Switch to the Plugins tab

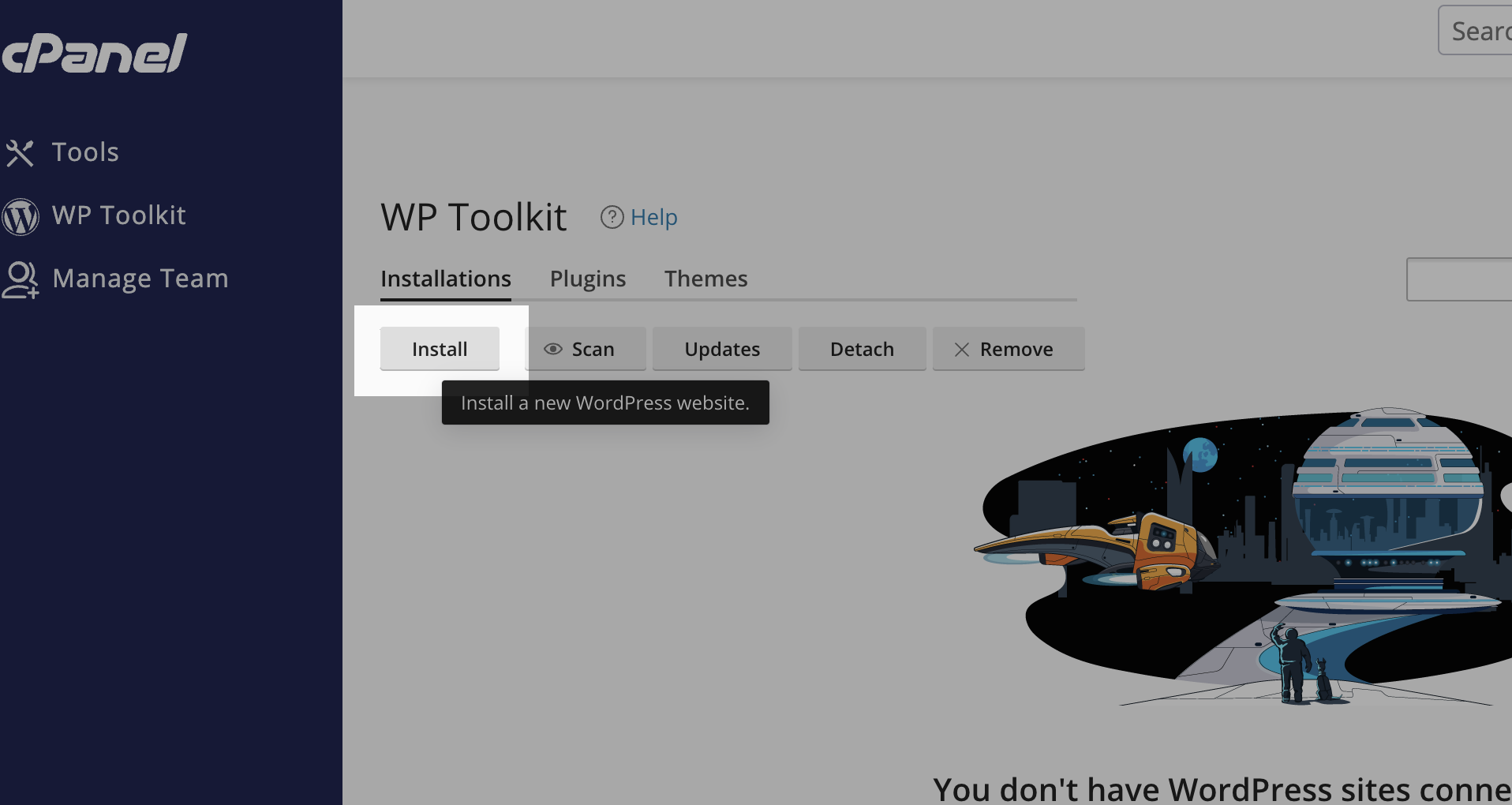coord(588,279)
